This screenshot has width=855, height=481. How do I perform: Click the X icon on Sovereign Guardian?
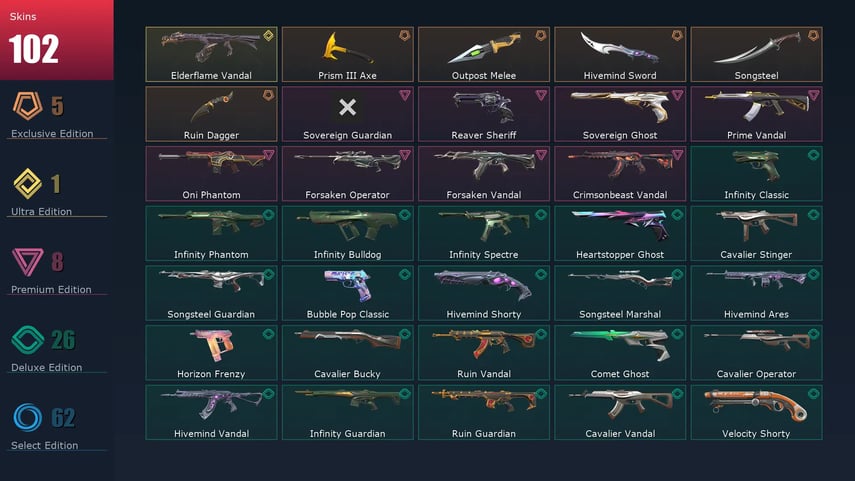tap(347, 107)
